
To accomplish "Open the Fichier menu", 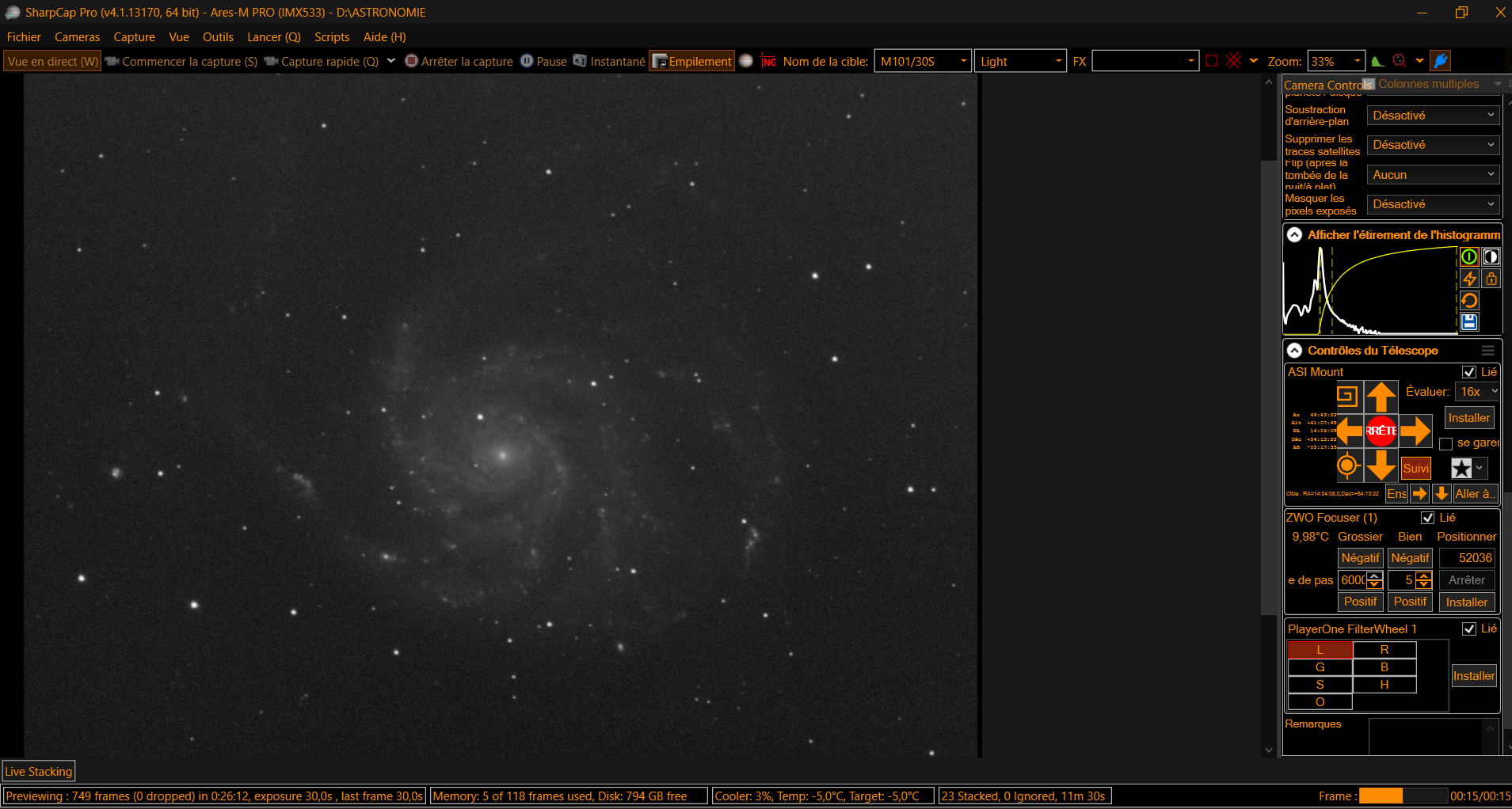I will pyautogui.click(x=24, y=37).
